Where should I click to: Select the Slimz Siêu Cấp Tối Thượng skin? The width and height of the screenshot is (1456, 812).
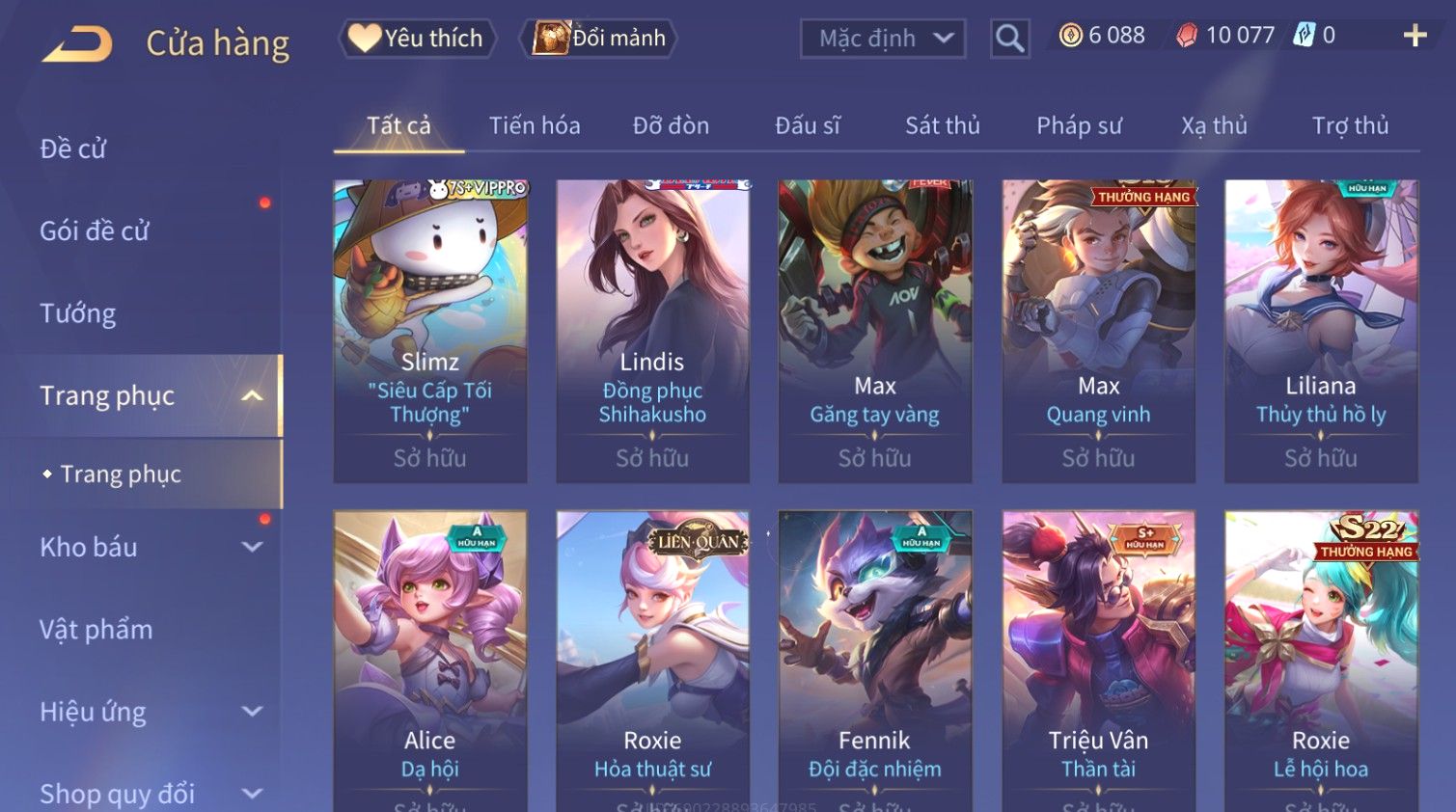[430, 331]
